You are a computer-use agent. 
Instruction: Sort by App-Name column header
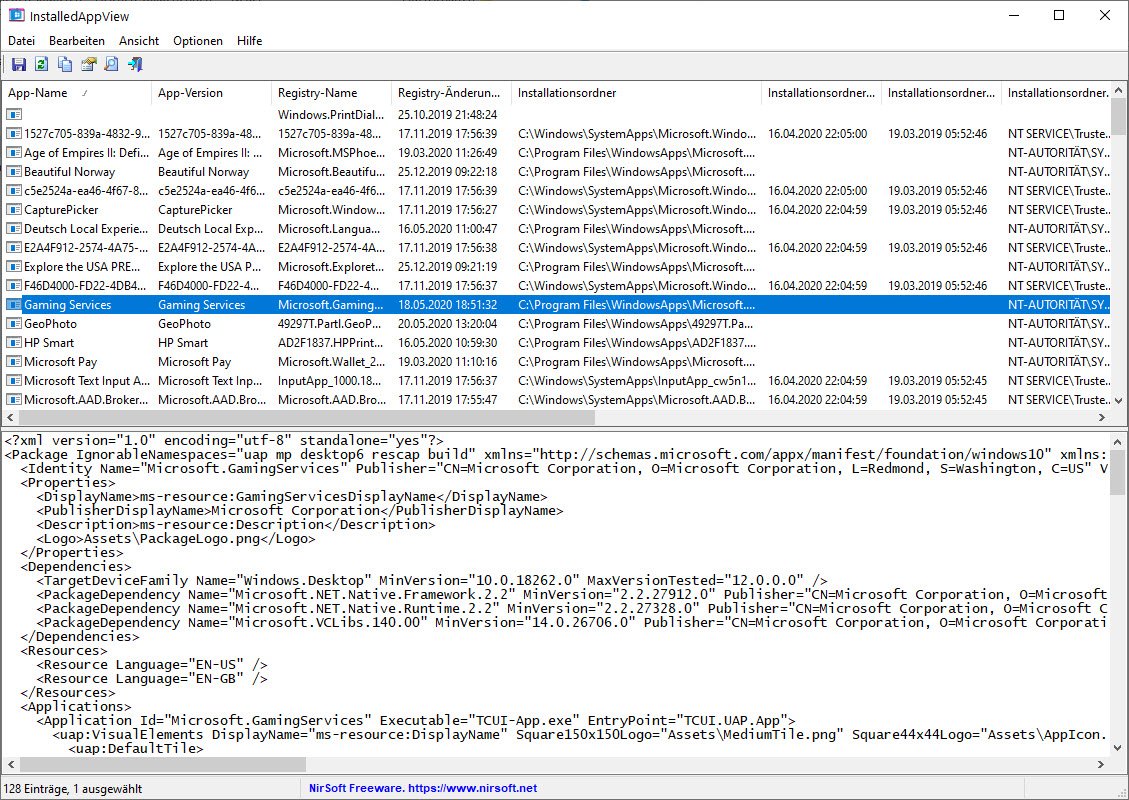click(x=38, y=93)
